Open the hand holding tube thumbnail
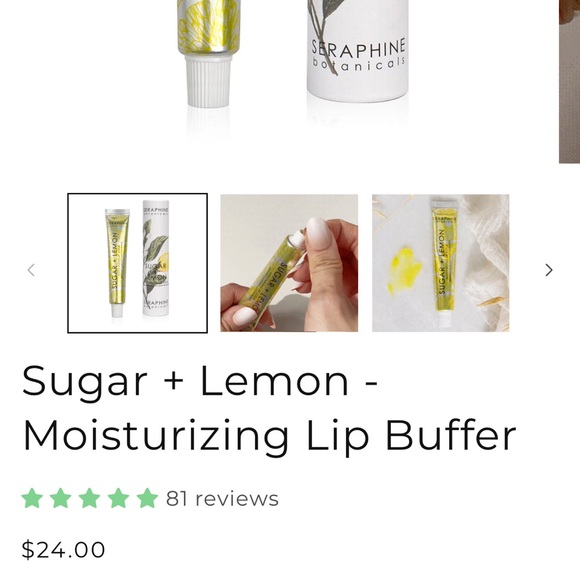This screenshot has height=580, width=580. (289, 263)
